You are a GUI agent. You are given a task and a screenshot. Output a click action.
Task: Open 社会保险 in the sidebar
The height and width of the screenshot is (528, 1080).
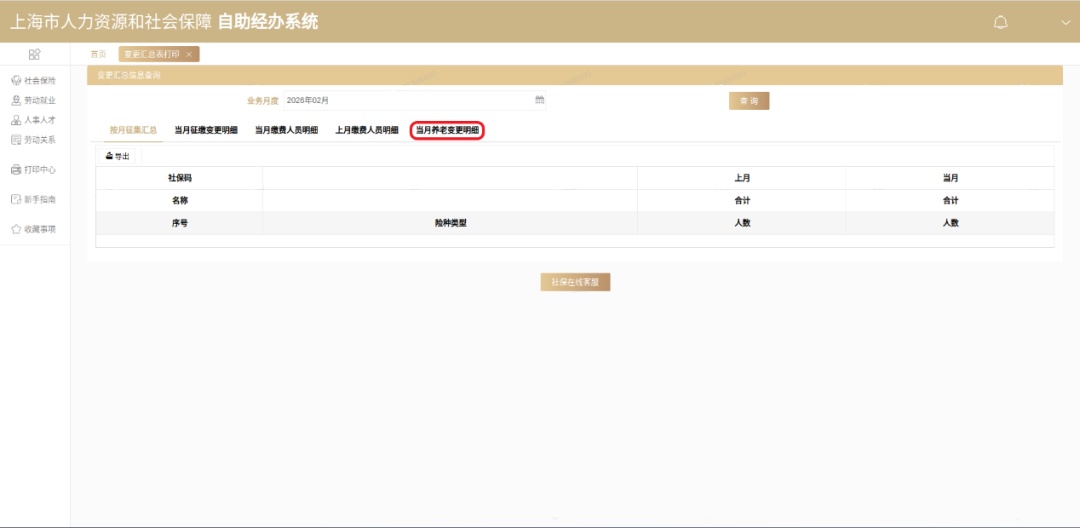click(x=34, y=80)
